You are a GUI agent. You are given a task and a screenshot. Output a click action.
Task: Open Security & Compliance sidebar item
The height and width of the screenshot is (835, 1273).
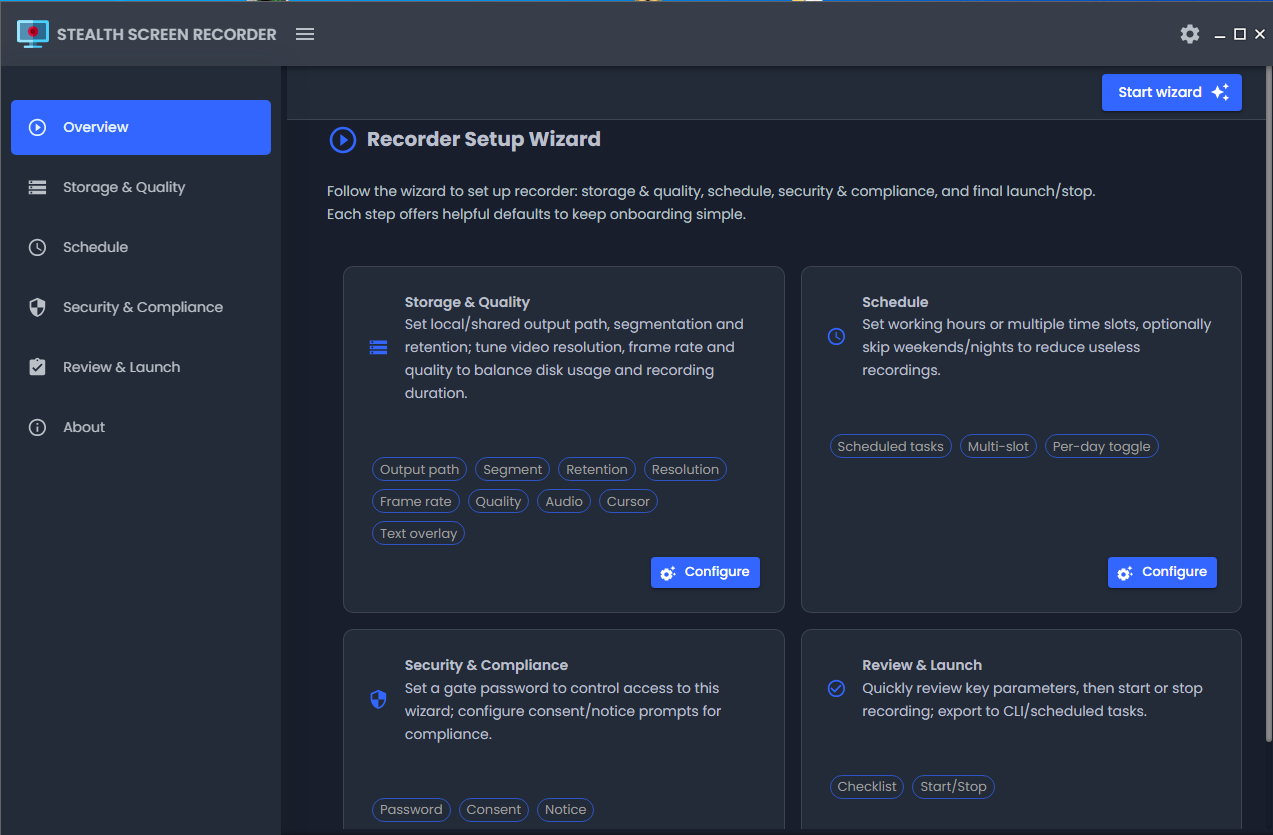(142, 307)
